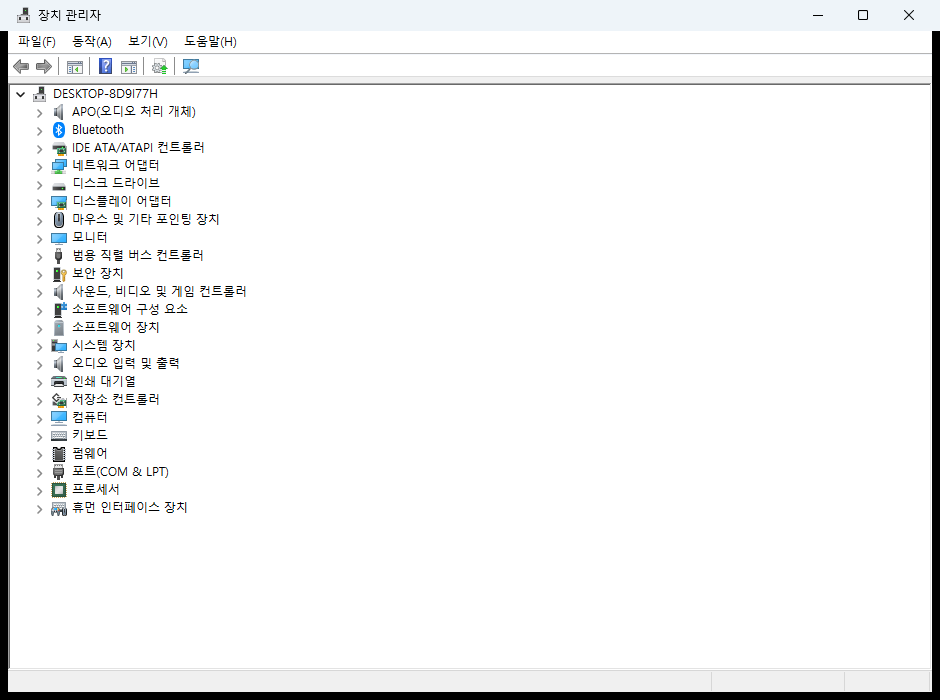
Task: Click the 모니터 icon
Action: tap(59, 238)
